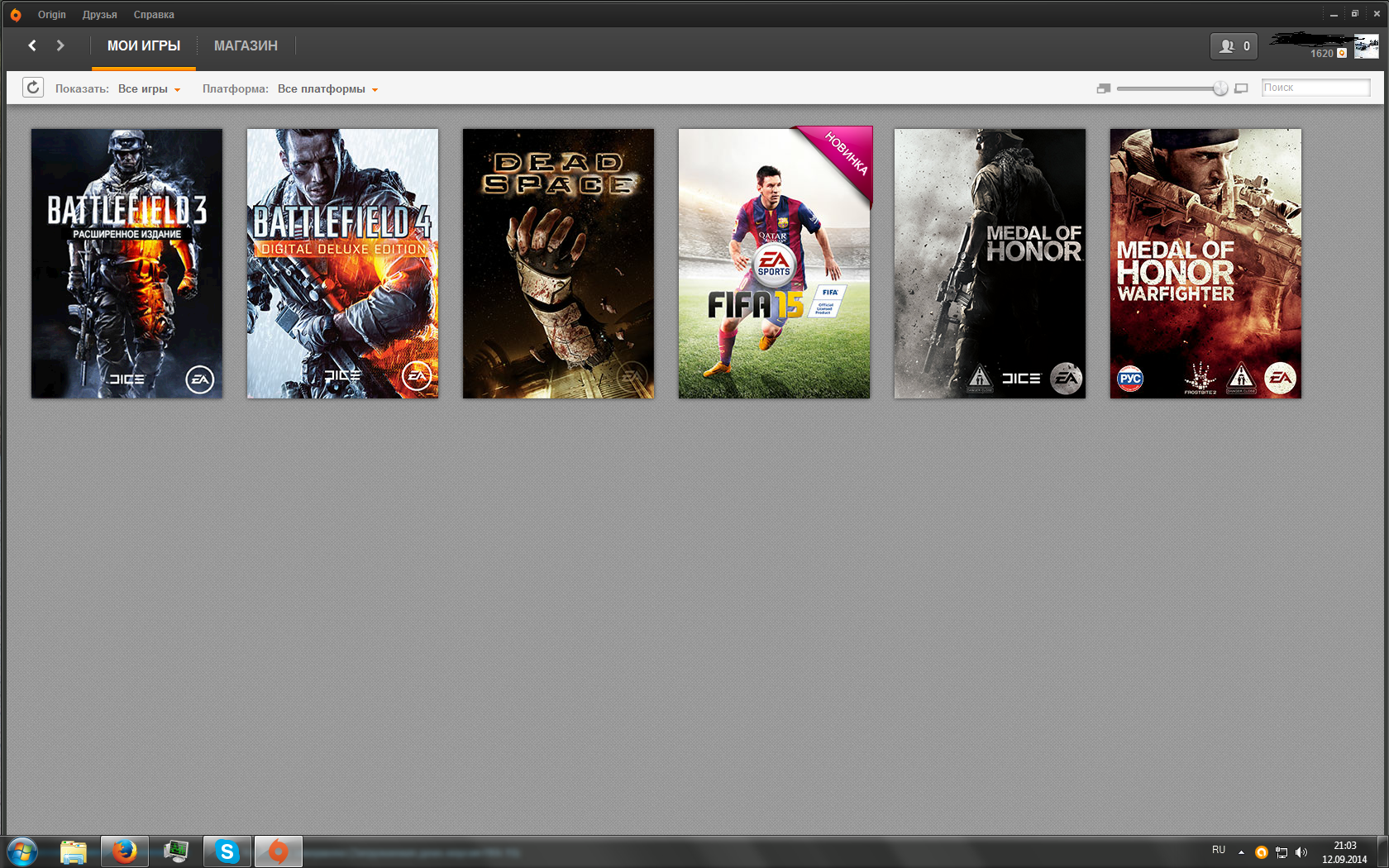The width and height of the screenshot is (1389, 868).
Task: Click the 1620 points value
Action: pyautogui.click(x=1321, y=54)
